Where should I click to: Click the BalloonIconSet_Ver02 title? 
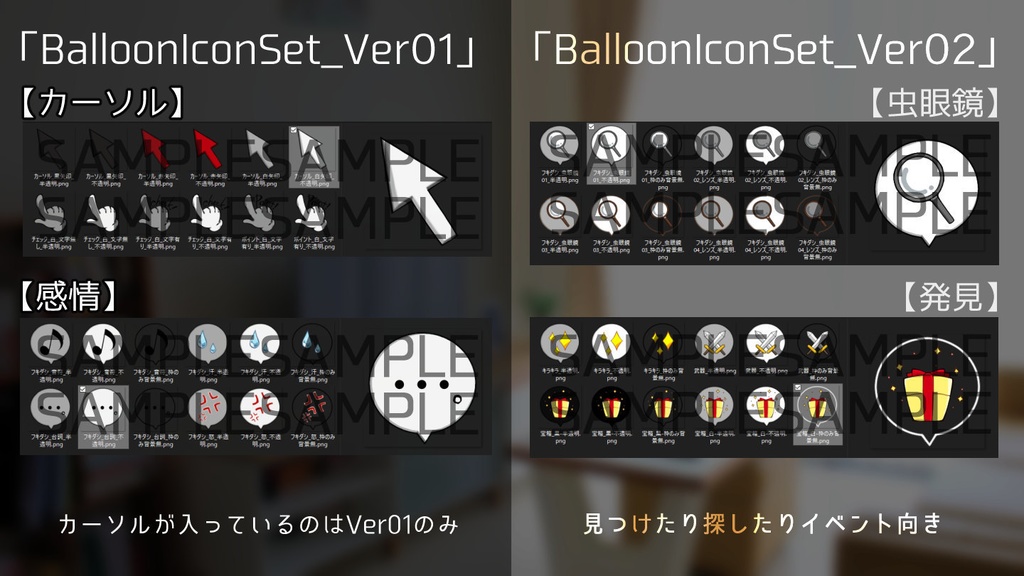coord(765,50)
